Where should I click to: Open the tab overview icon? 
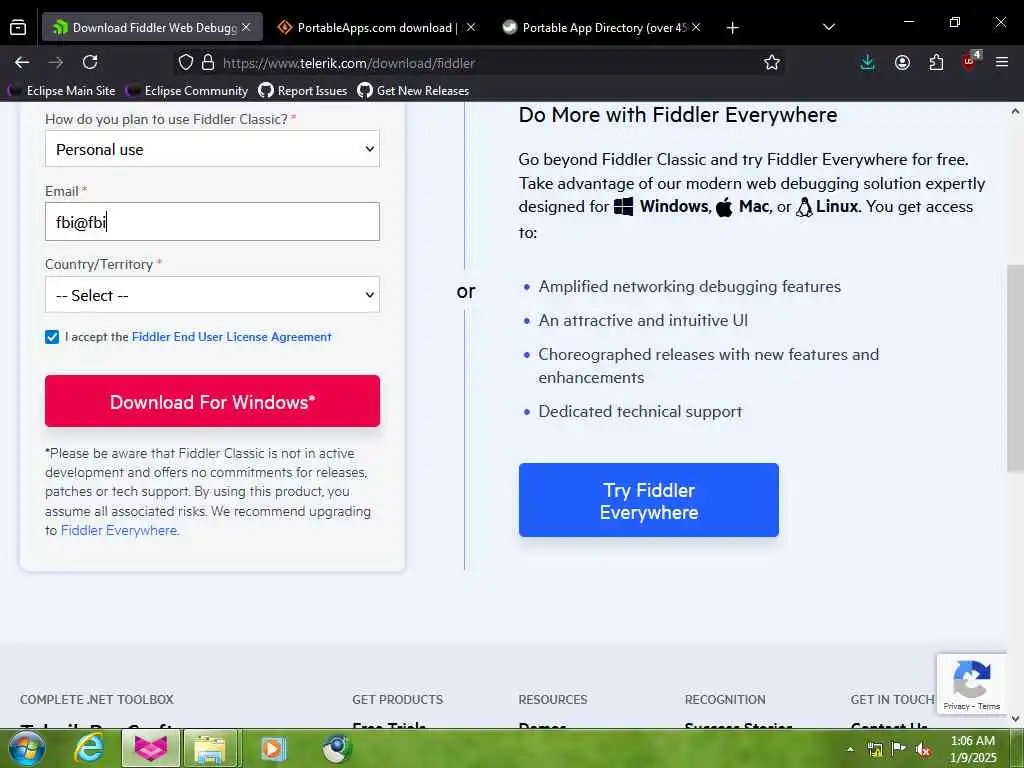[x=18, y=27]
